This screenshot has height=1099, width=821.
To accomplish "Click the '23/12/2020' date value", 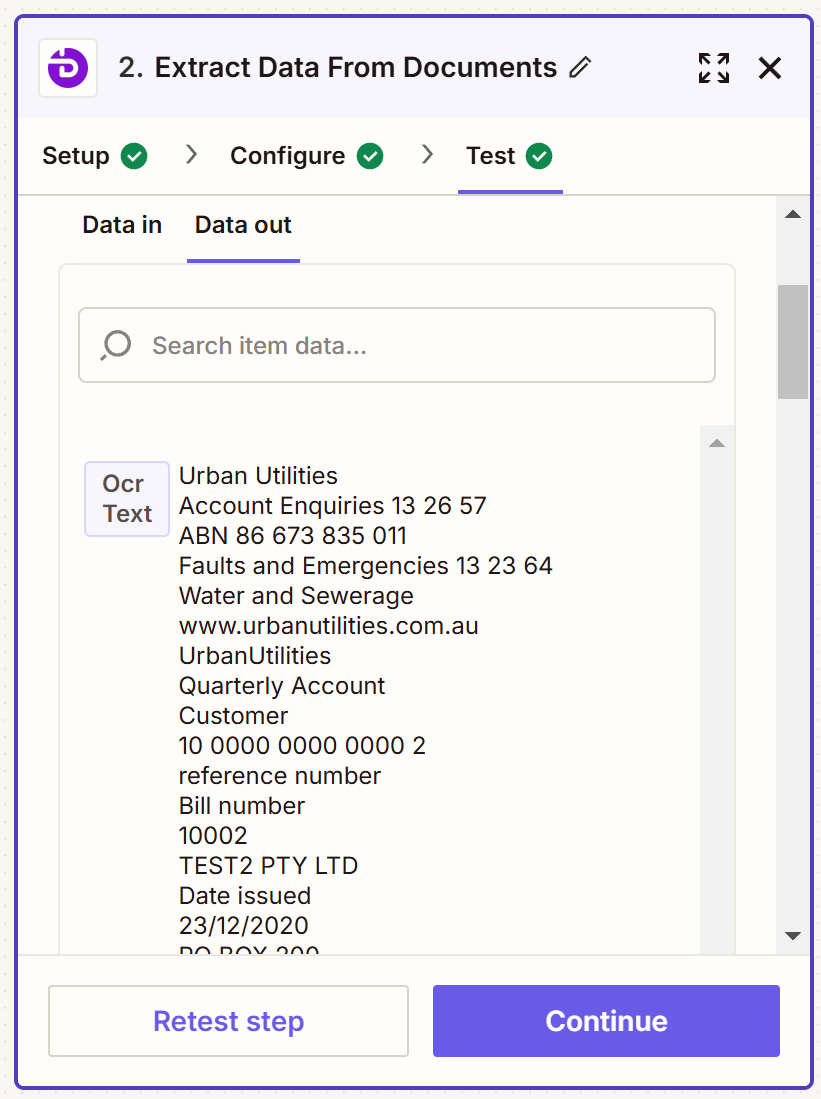I will 243,926.
